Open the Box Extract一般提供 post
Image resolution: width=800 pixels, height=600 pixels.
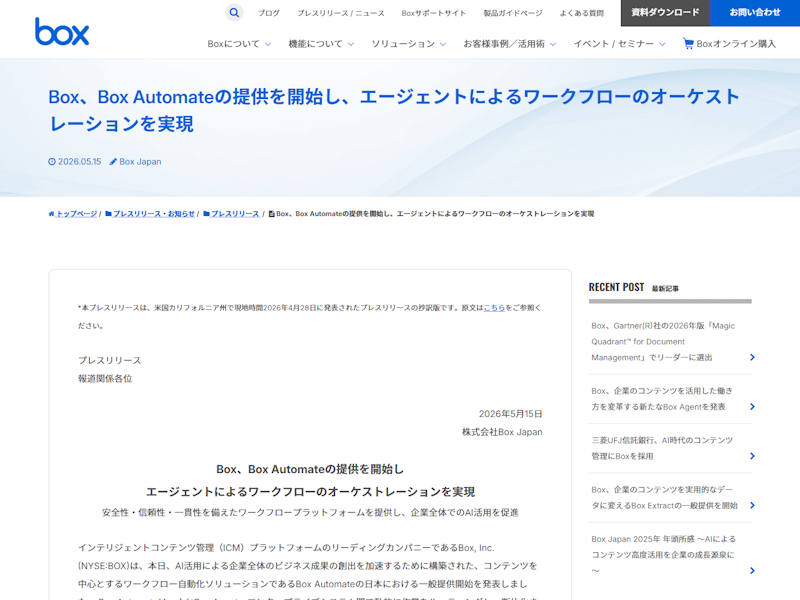664,497
